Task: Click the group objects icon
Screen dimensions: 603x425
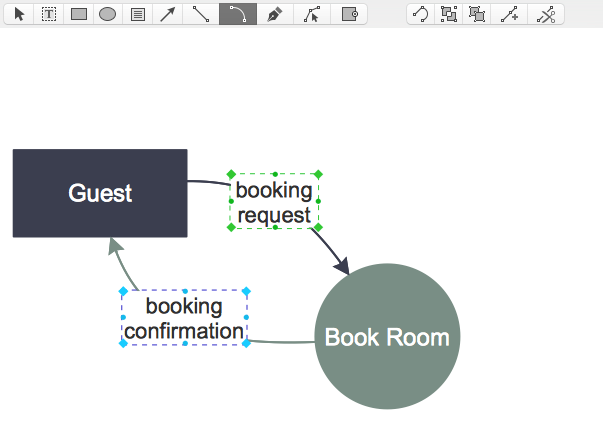Action: (449, 14)
